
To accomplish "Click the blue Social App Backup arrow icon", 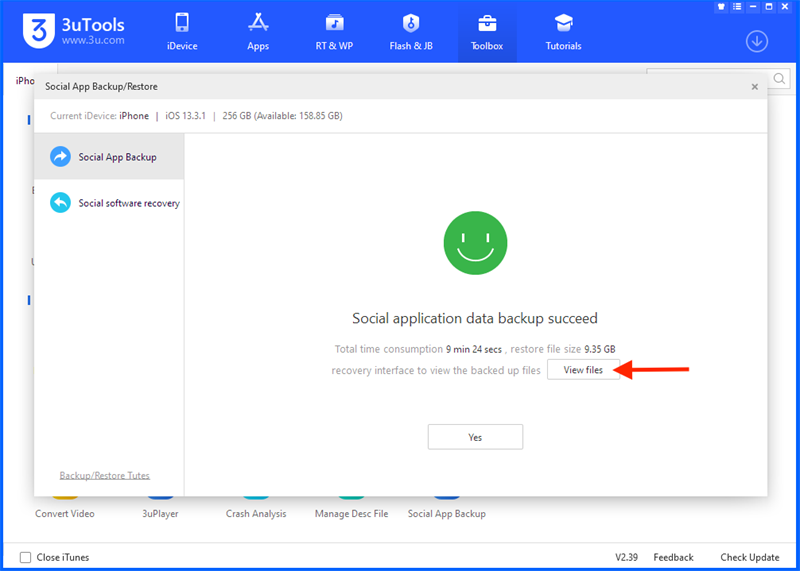I will [x=60, y=157].
